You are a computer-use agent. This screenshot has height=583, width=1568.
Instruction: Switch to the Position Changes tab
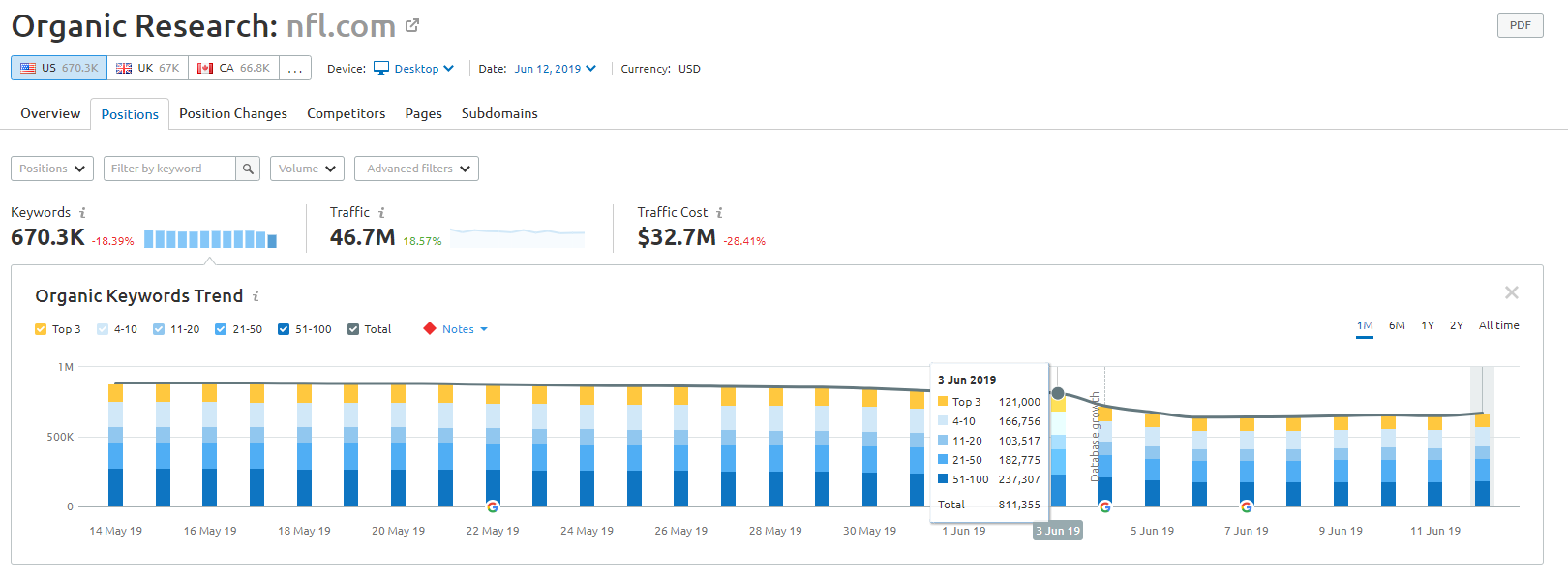point(232,113)
